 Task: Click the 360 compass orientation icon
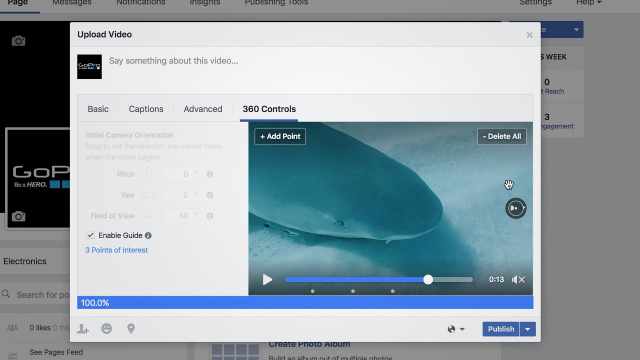pyautogui.click(x=516, y=208)
